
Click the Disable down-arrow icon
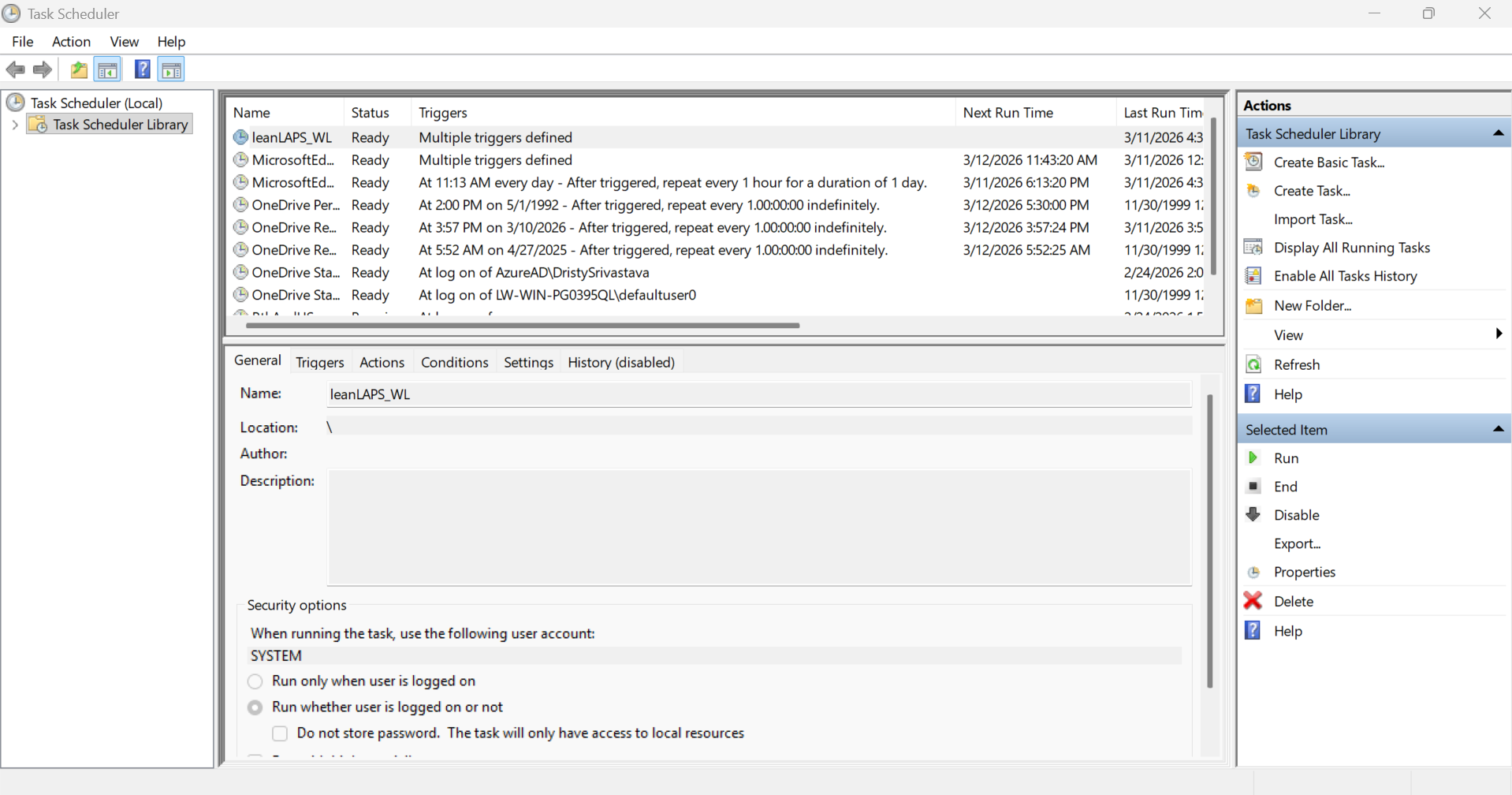point(1253,514)
